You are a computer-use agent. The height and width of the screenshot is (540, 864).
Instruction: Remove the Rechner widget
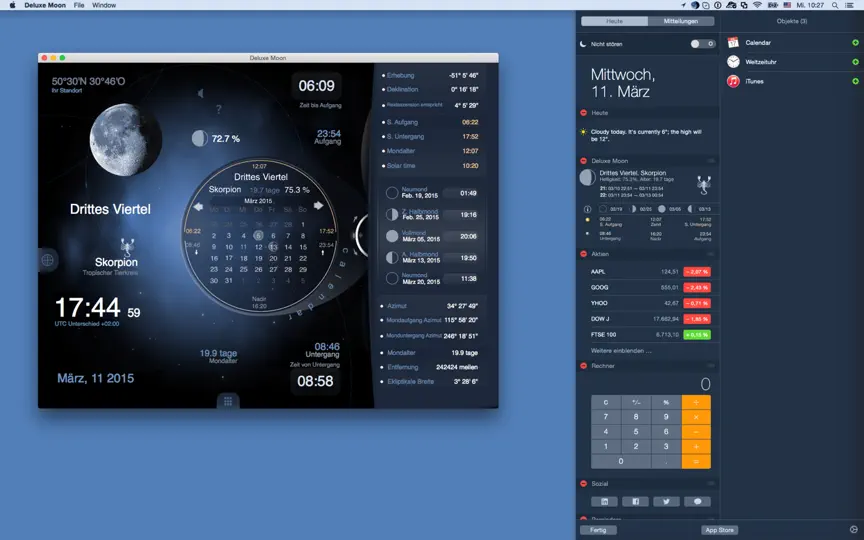click(x=584, y=366)
